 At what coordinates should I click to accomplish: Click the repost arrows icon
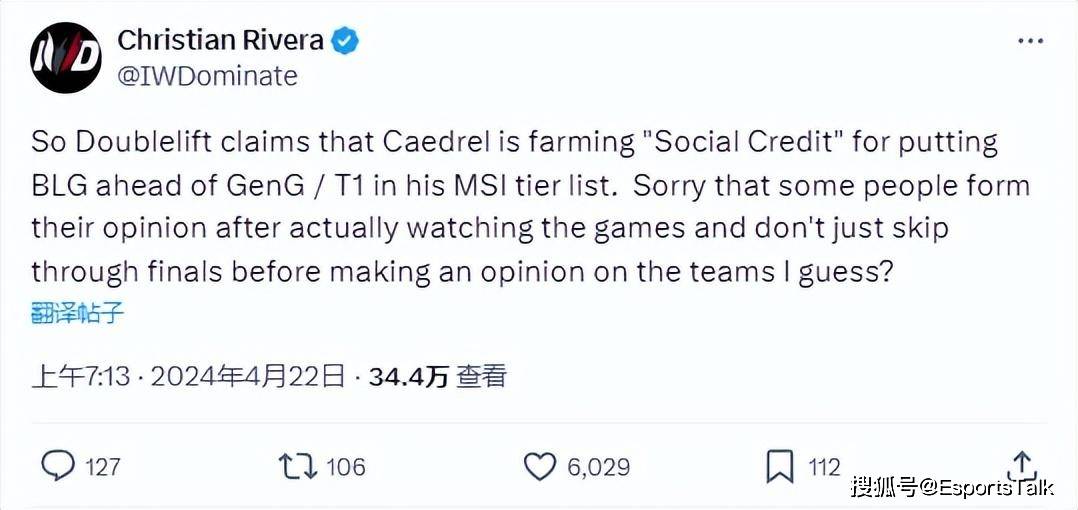click(295, 465)
